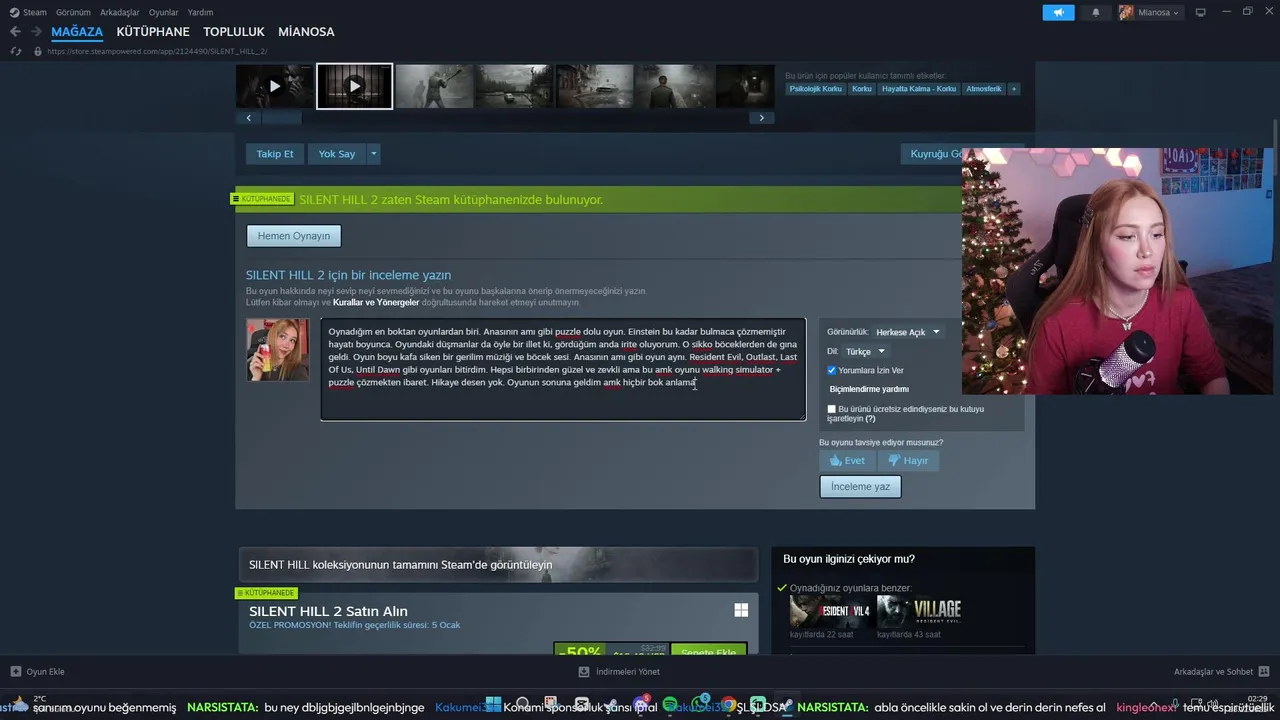Viewport: 1280px width, 720px height.
Task: Play the first trailer thumbnail
Action: [274, 86]
